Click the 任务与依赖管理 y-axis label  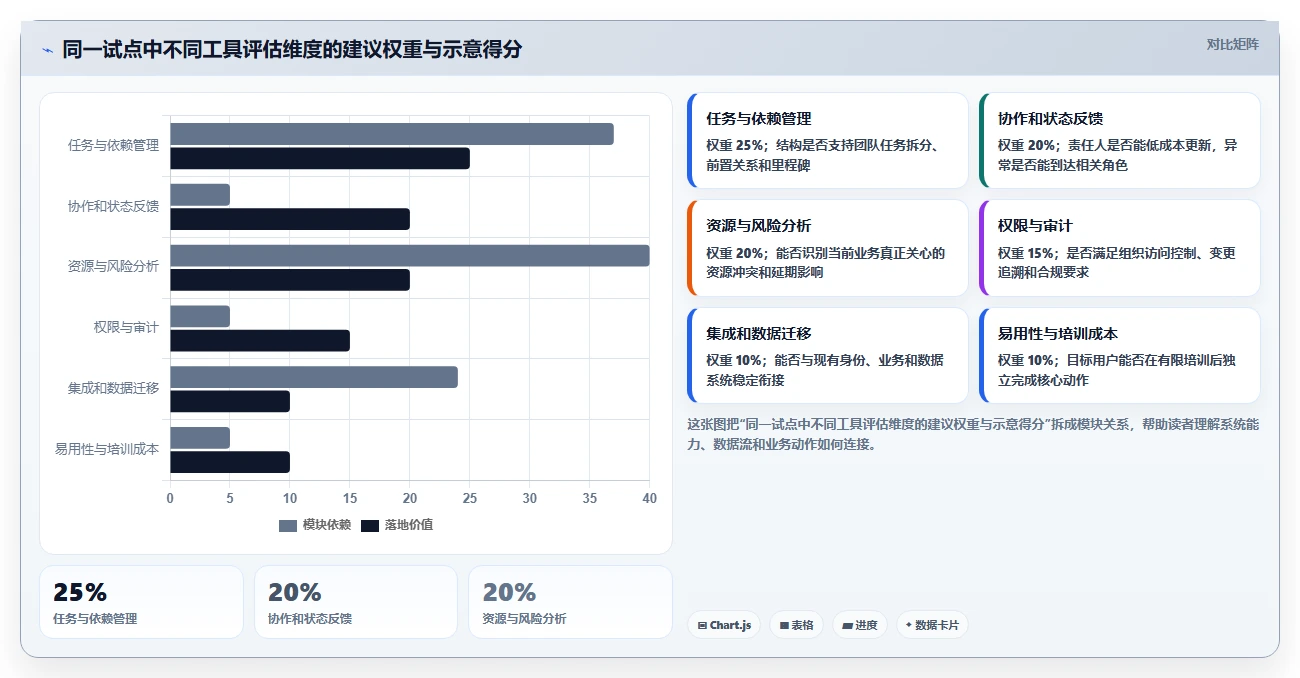(113, 145)
